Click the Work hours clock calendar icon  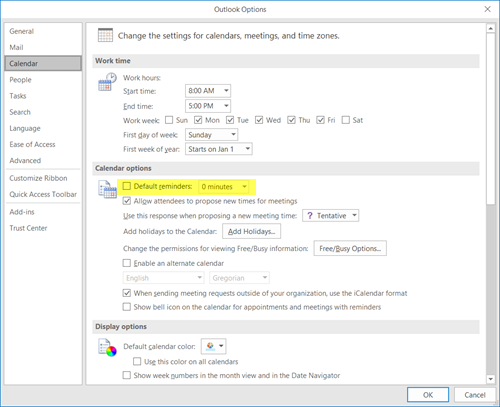coord(107,82)
